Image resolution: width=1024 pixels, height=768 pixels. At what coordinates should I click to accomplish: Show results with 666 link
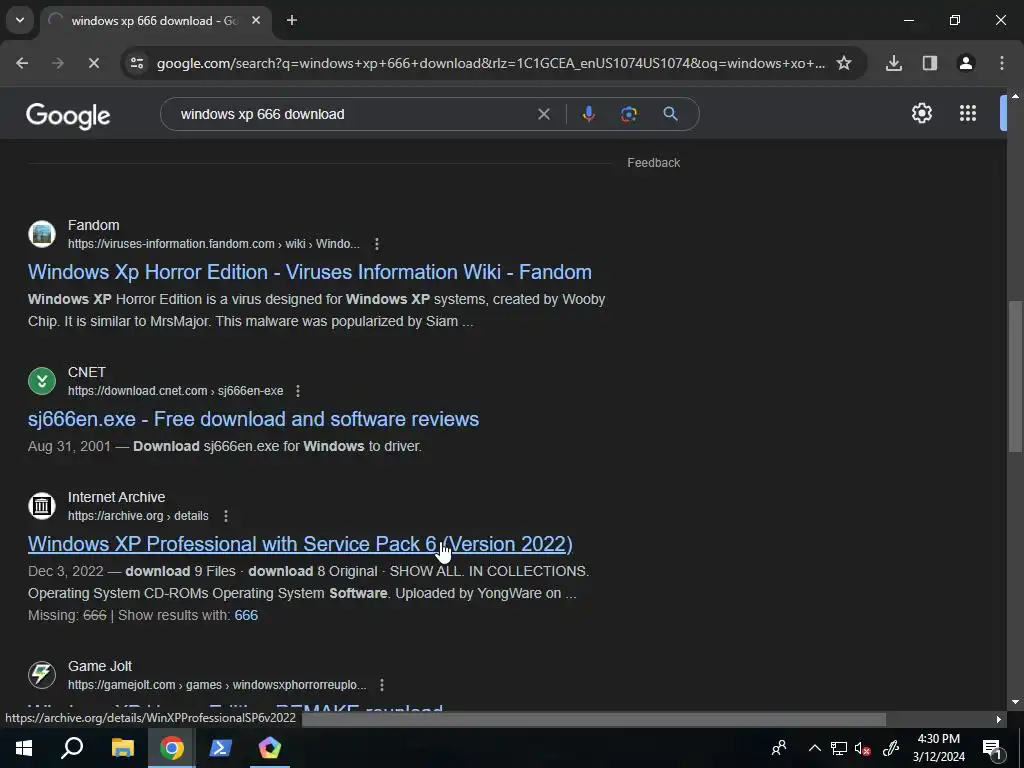246,615
